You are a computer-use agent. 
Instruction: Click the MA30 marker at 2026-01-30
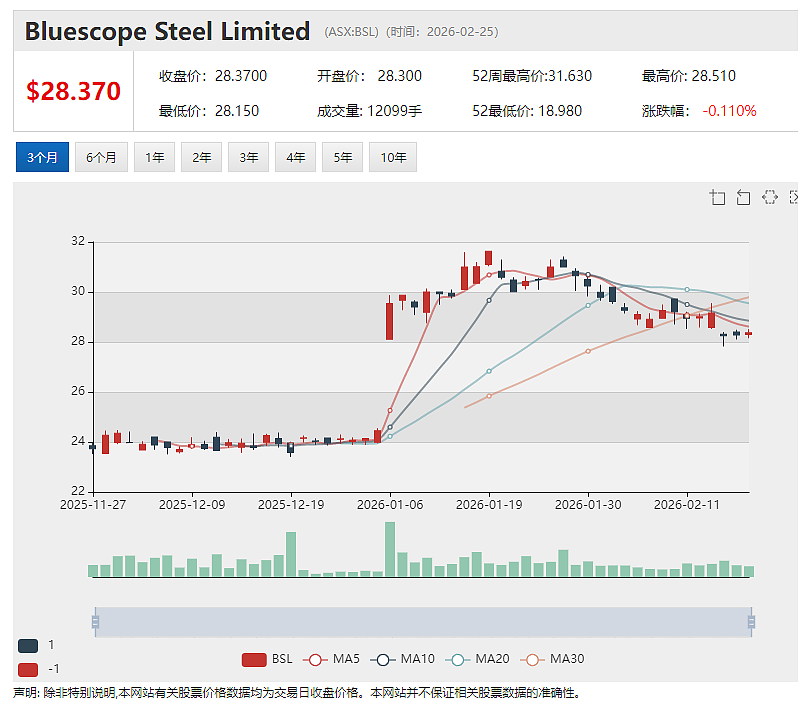coord(588,351)
